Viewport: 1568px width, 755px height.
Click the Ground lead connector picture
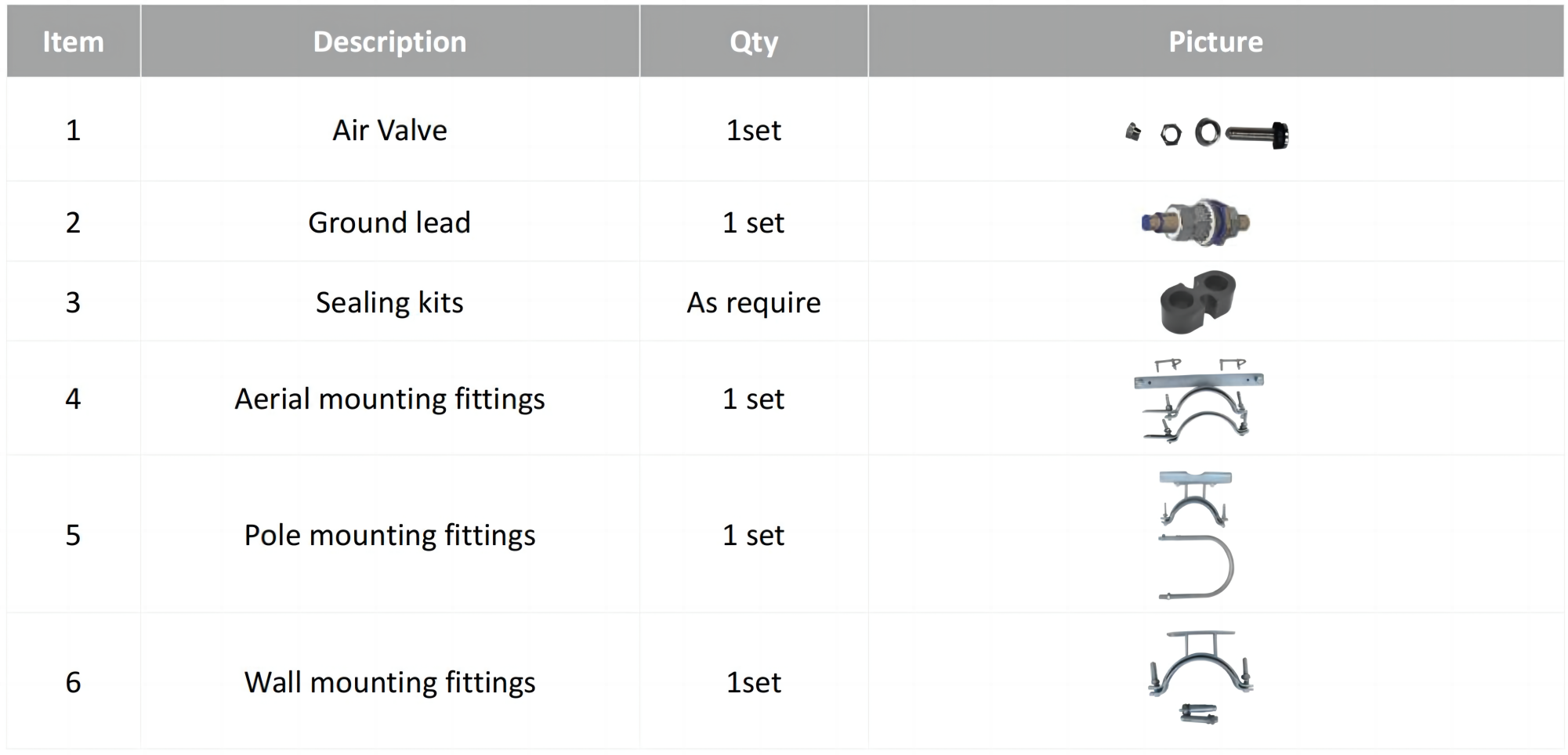[x=1196, y=222]
